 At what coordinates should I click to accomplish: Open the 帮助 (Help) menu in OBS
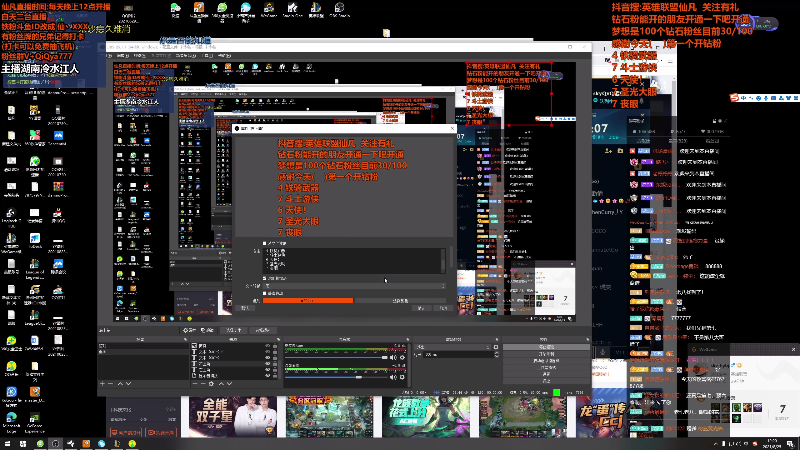tap(224, 55)
